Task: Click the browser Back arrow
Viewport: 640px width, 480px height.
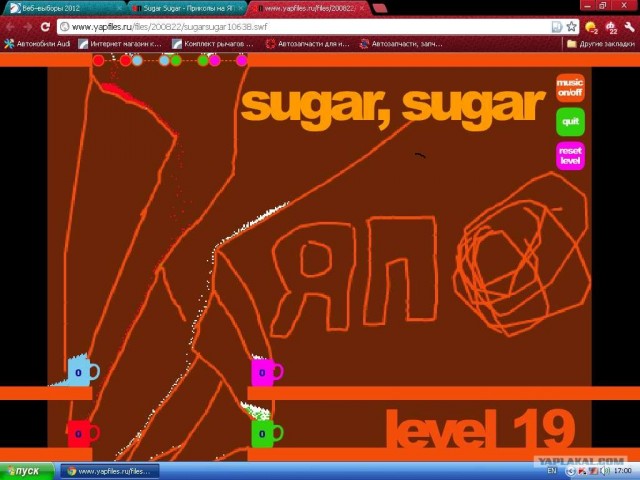Action: pos(10,27)
